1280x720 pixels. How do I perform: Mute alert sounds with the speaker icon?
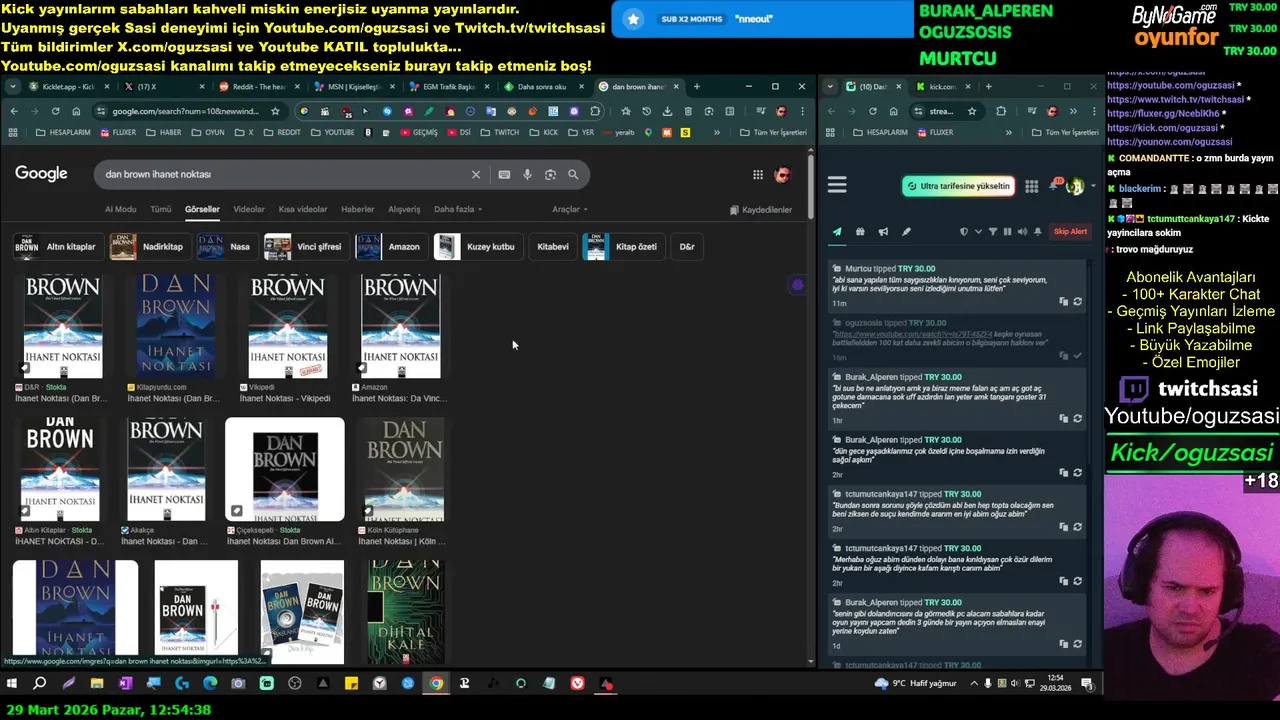coord(1021,231)
